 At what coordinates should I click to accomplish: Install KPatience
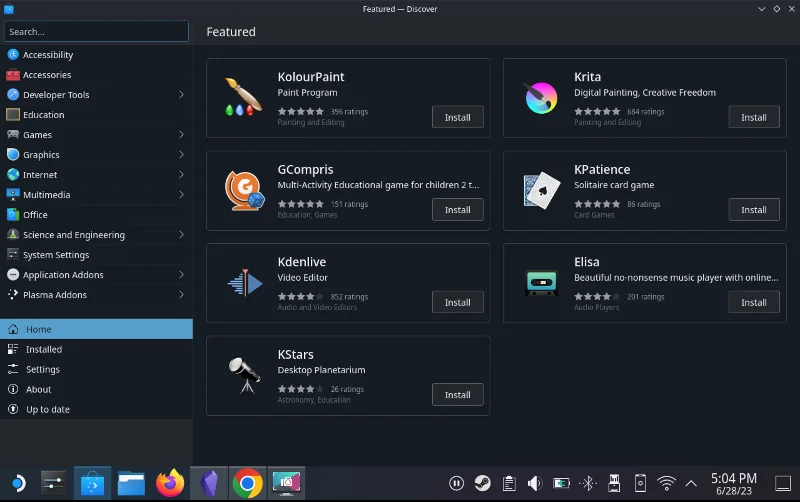754,210
